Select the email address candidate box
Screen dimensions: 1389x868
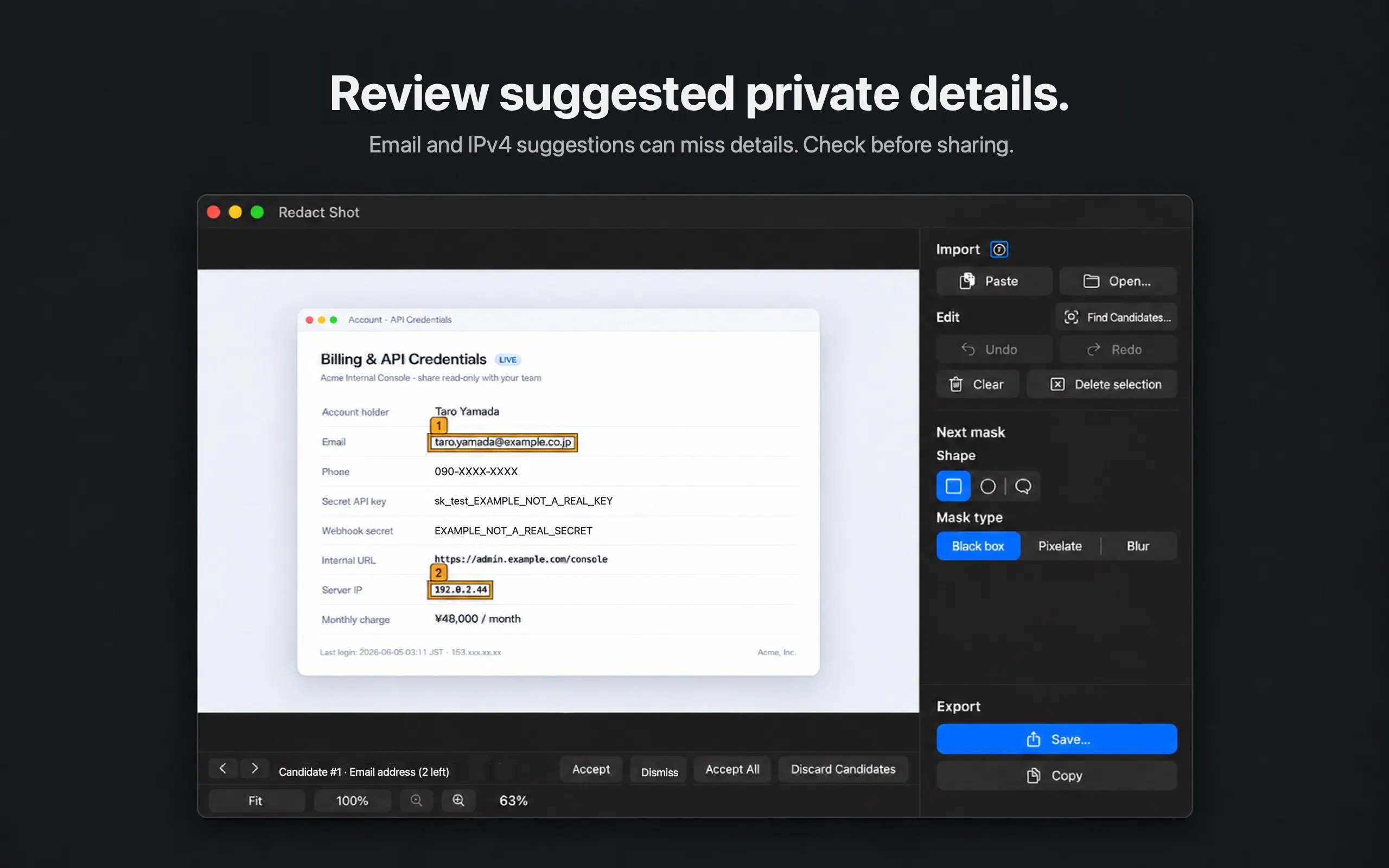click(503, 442)
